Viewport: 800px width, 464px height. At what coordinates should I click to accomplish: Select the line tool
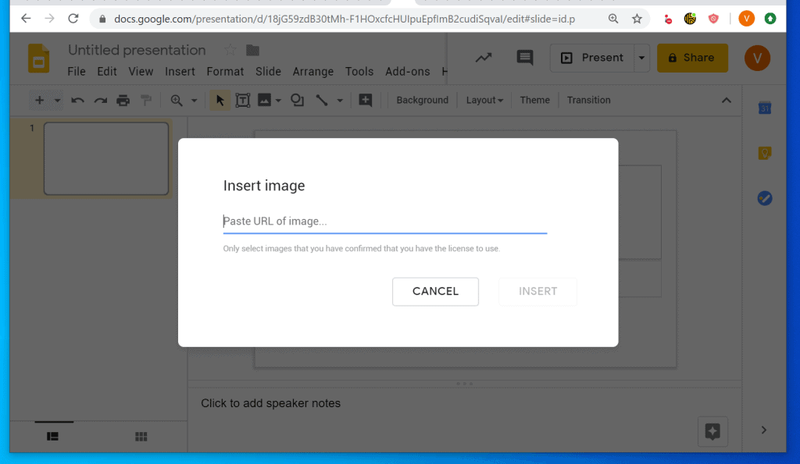tap(321, 100)
